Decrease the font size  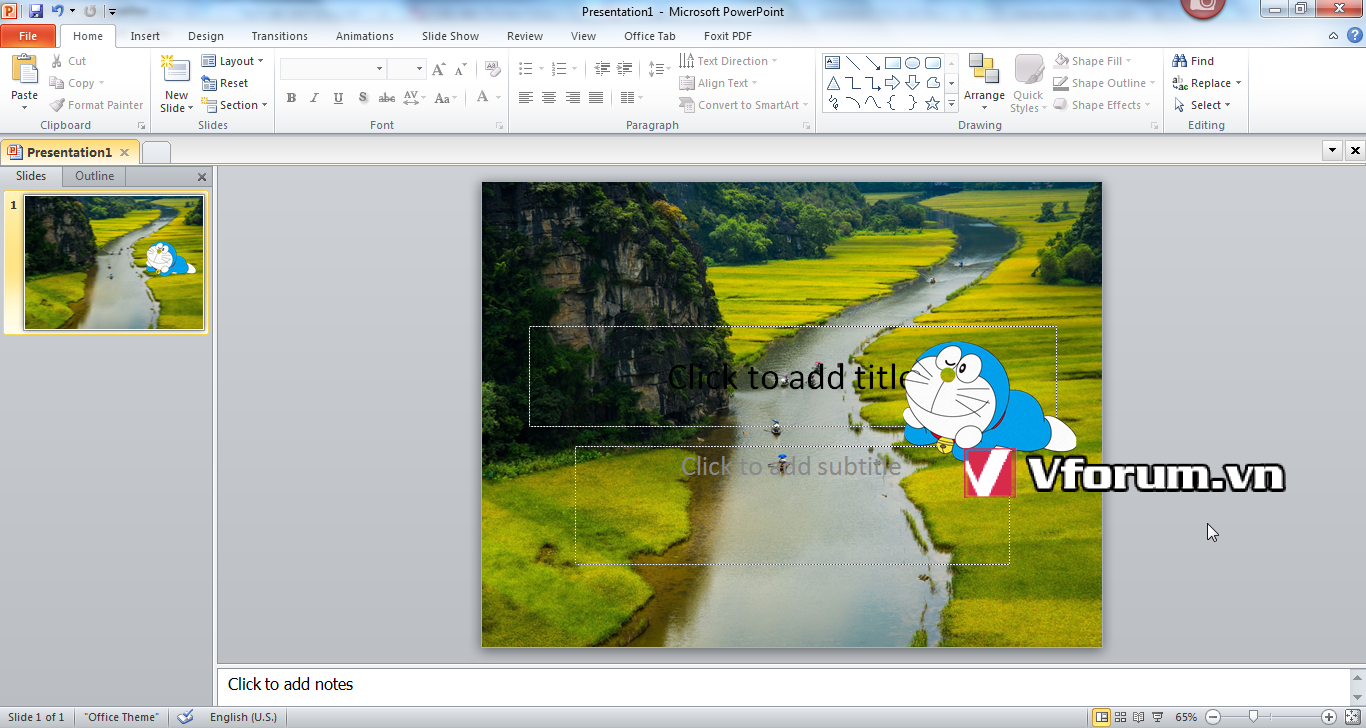[x=461, y=69]
